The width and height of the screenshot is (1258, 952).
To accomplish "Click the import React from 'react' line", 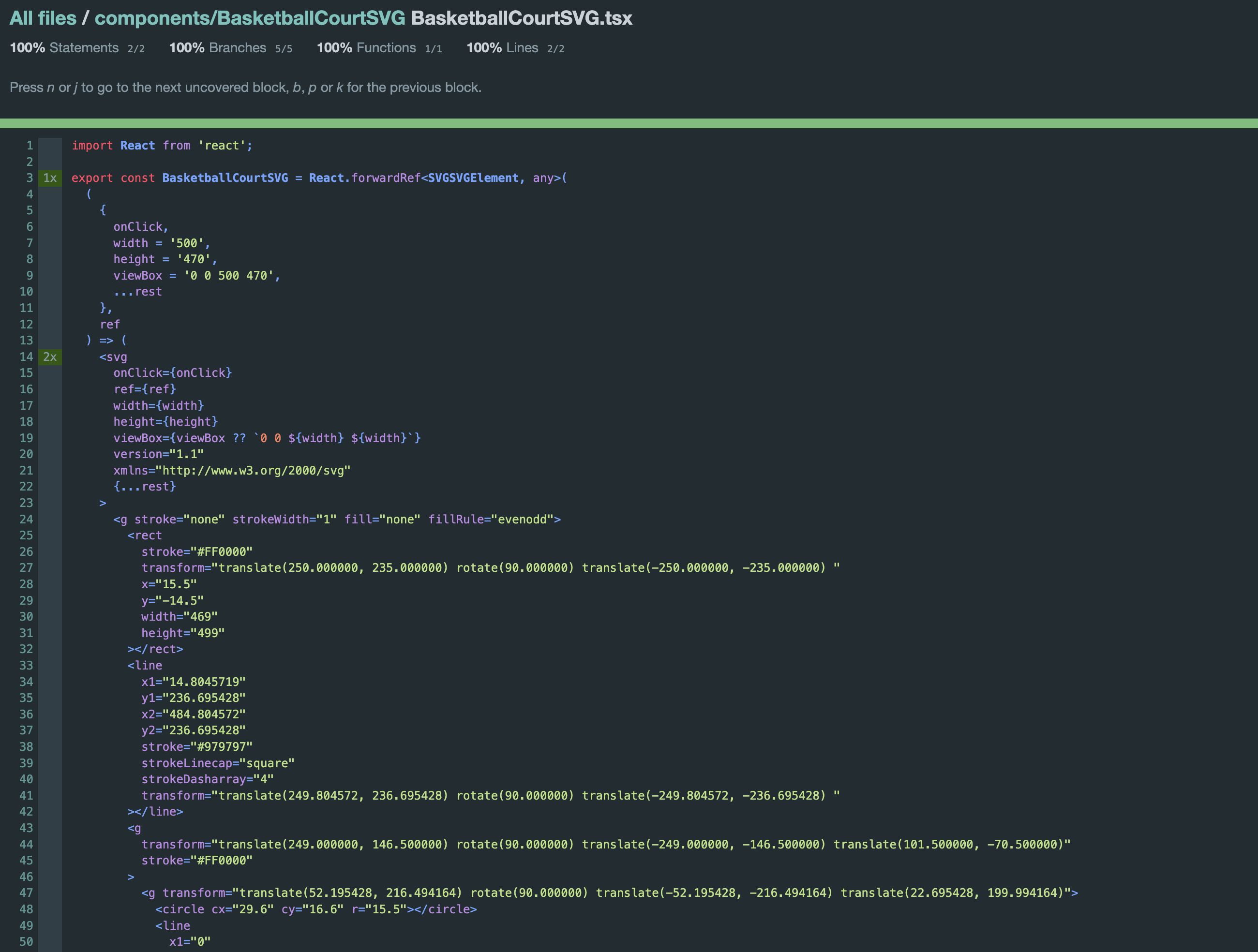I will [162, 146].
